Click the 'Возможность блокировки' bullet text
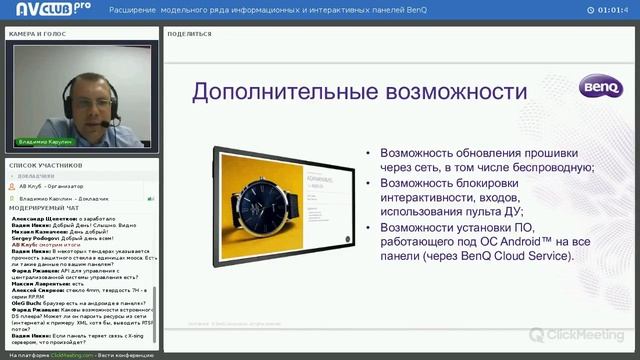Image resolution: width=640 pixels, height=360 pixels. click(x=451, y=197)
